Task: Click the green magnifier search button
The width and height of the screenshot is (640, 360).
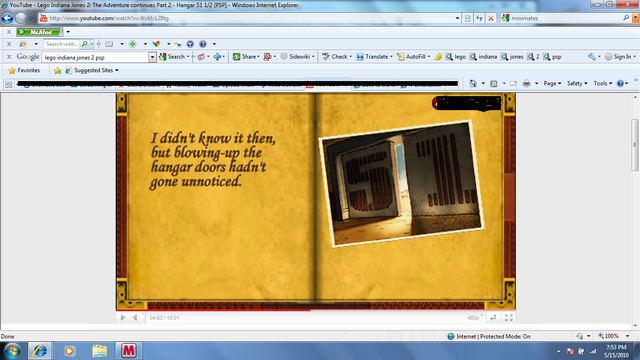Action: pos(84,44)
